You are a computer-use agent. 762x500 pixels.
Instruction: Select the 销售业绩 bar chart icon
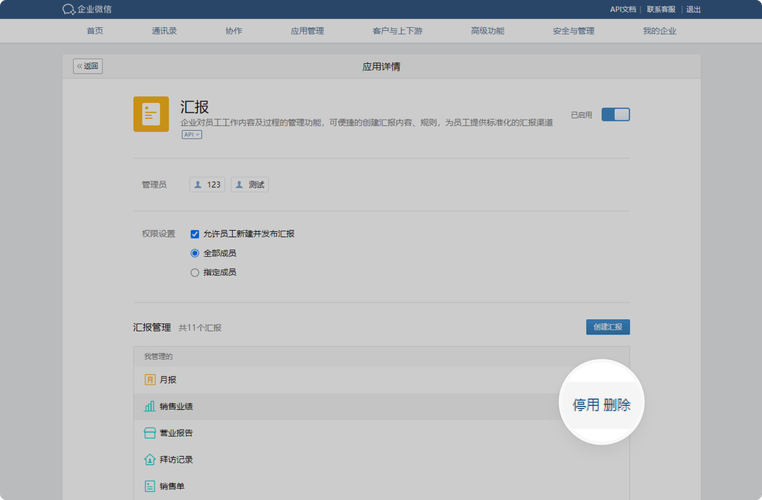(x=150, y=406)
